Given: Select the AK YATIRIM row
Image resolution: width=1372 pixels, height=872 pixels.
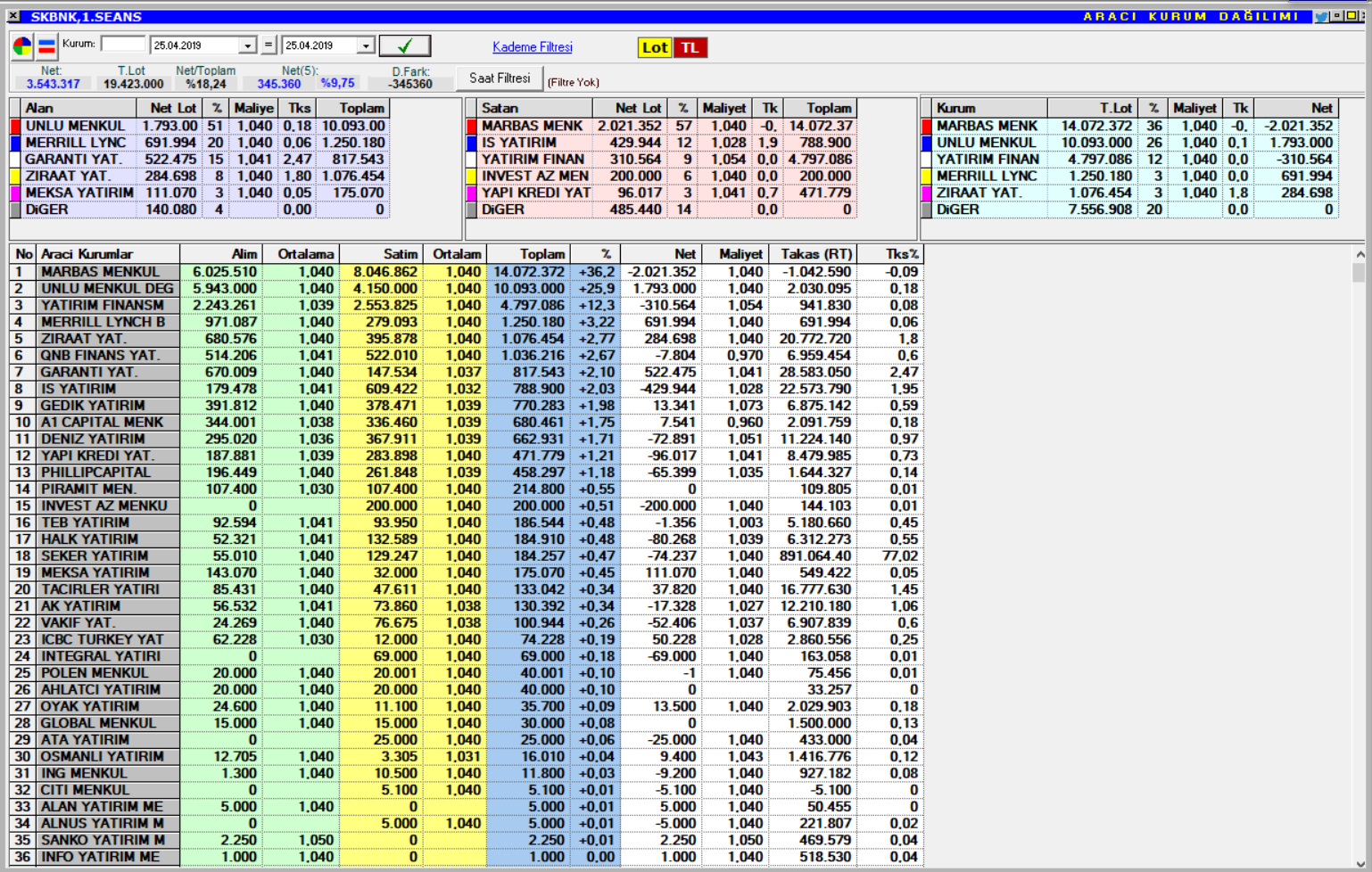Looking at the screenshot, I should click(x=467, y=606).
